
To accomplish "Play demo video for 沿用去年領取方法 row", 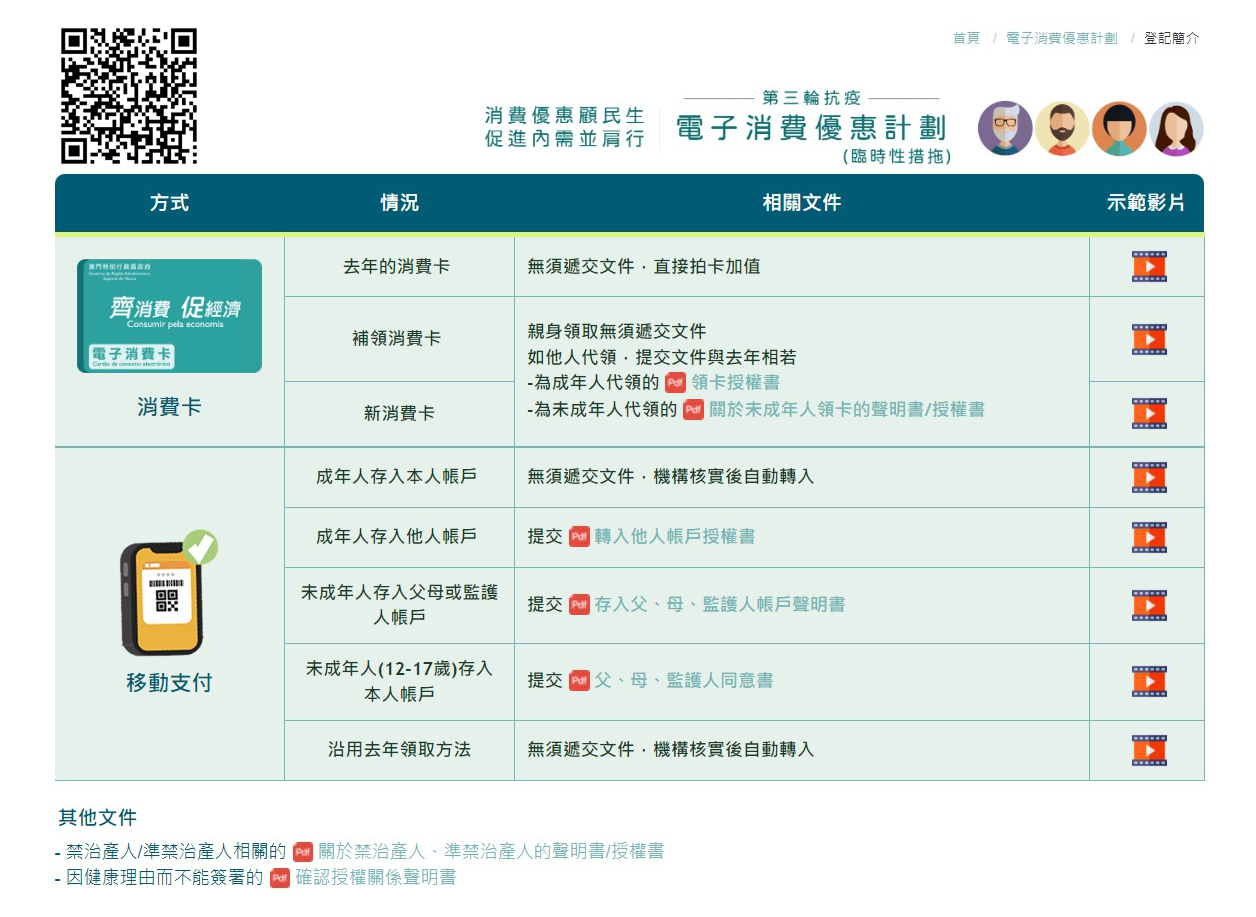I will pos(1148,750).
